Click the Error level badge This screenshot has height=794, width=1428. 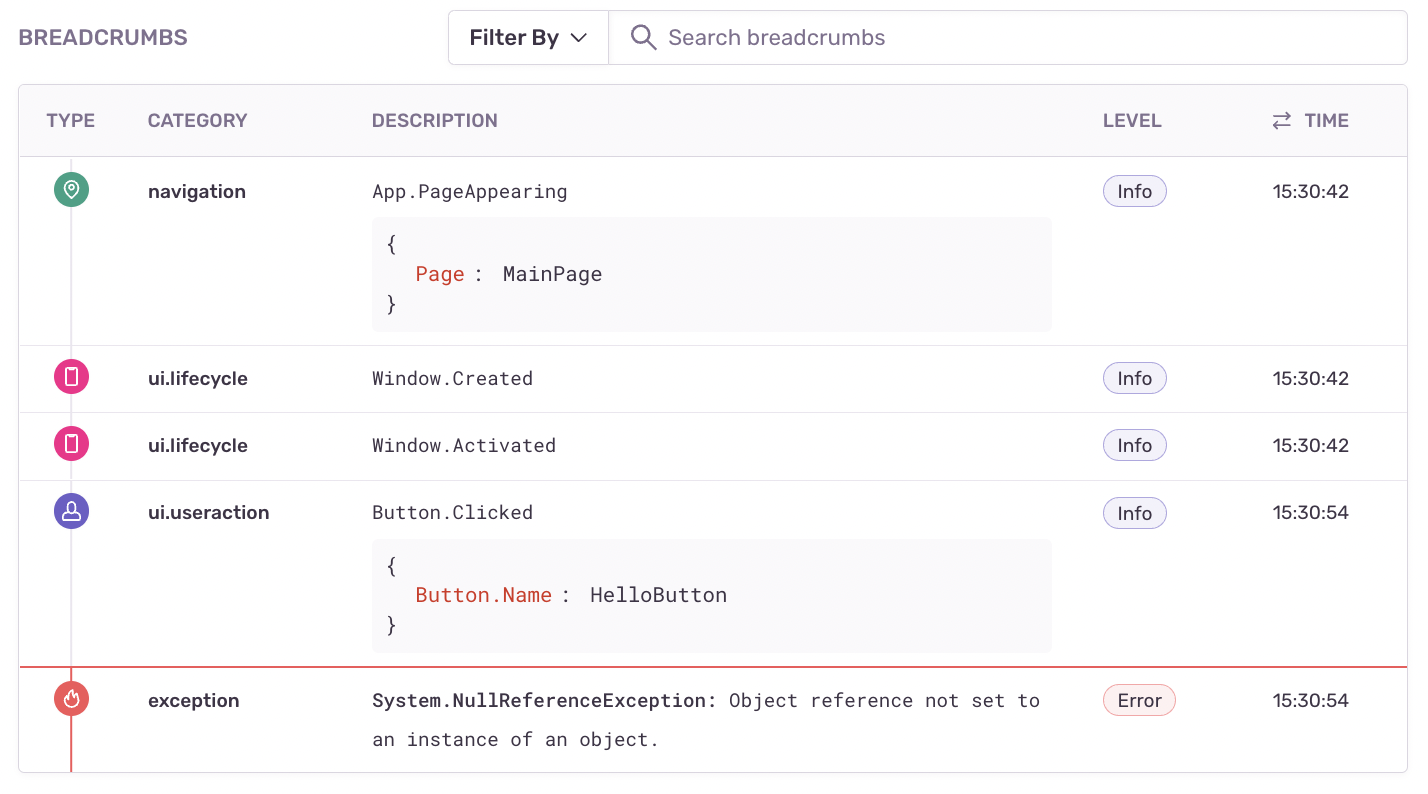(x=1139, y=700)
